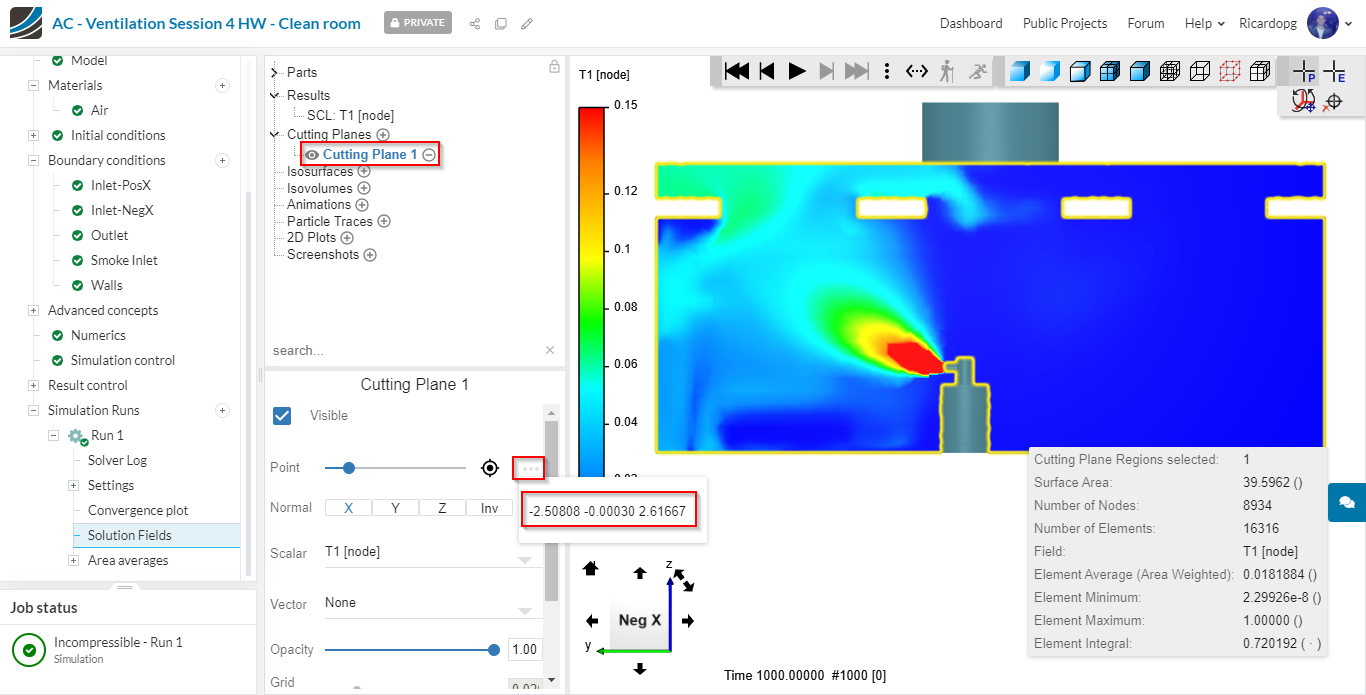Collapse Boundary conditions section
Screen dimensions: 1366x695
tap(33, 161)
